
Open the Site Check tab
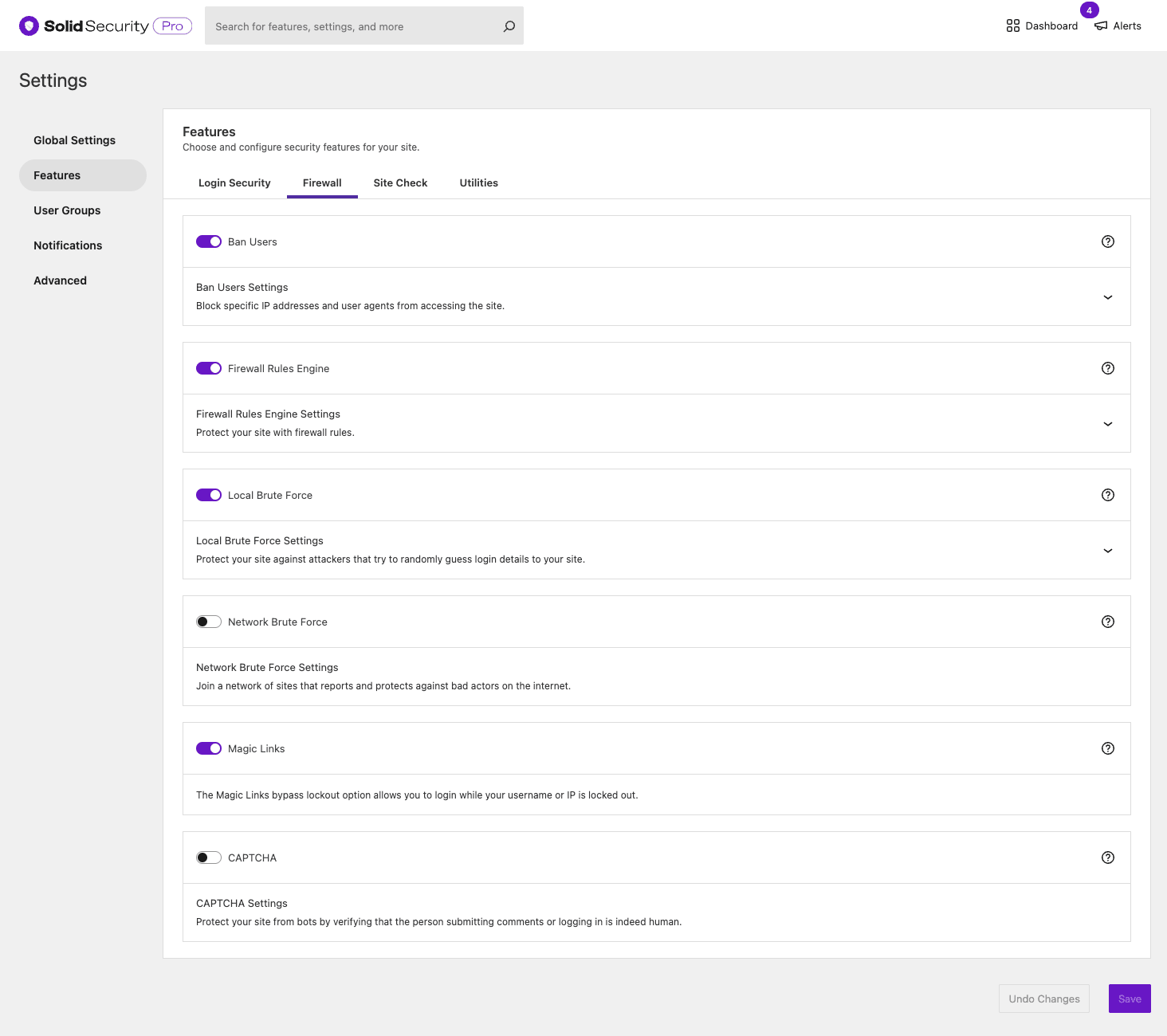[400, 182]
